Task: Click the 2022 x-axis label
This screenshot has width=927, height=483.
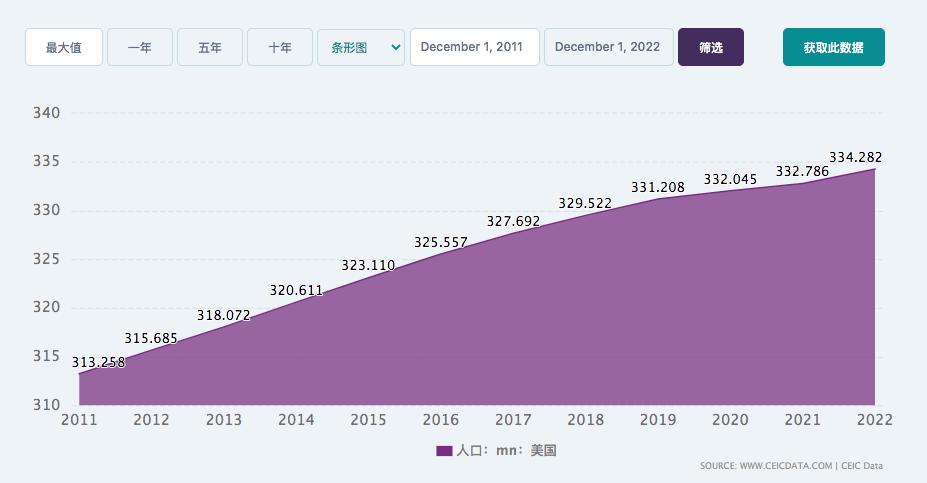Action: pyautogui.click(x=874, y=420)
